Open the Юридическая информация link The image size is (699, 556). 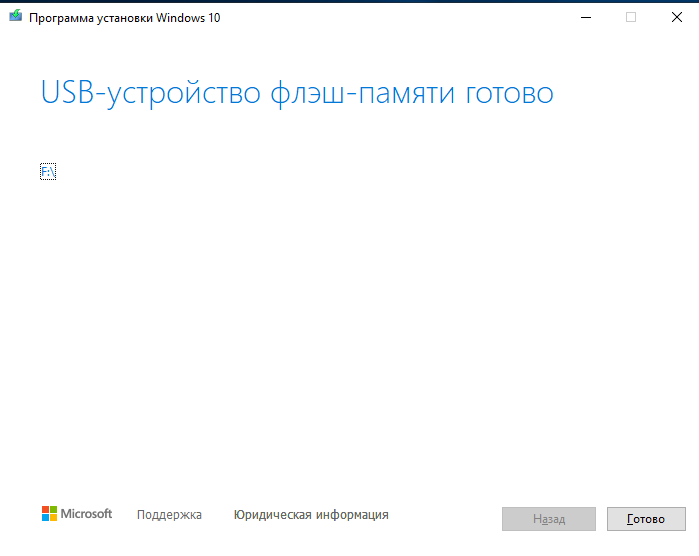point(311,515)
